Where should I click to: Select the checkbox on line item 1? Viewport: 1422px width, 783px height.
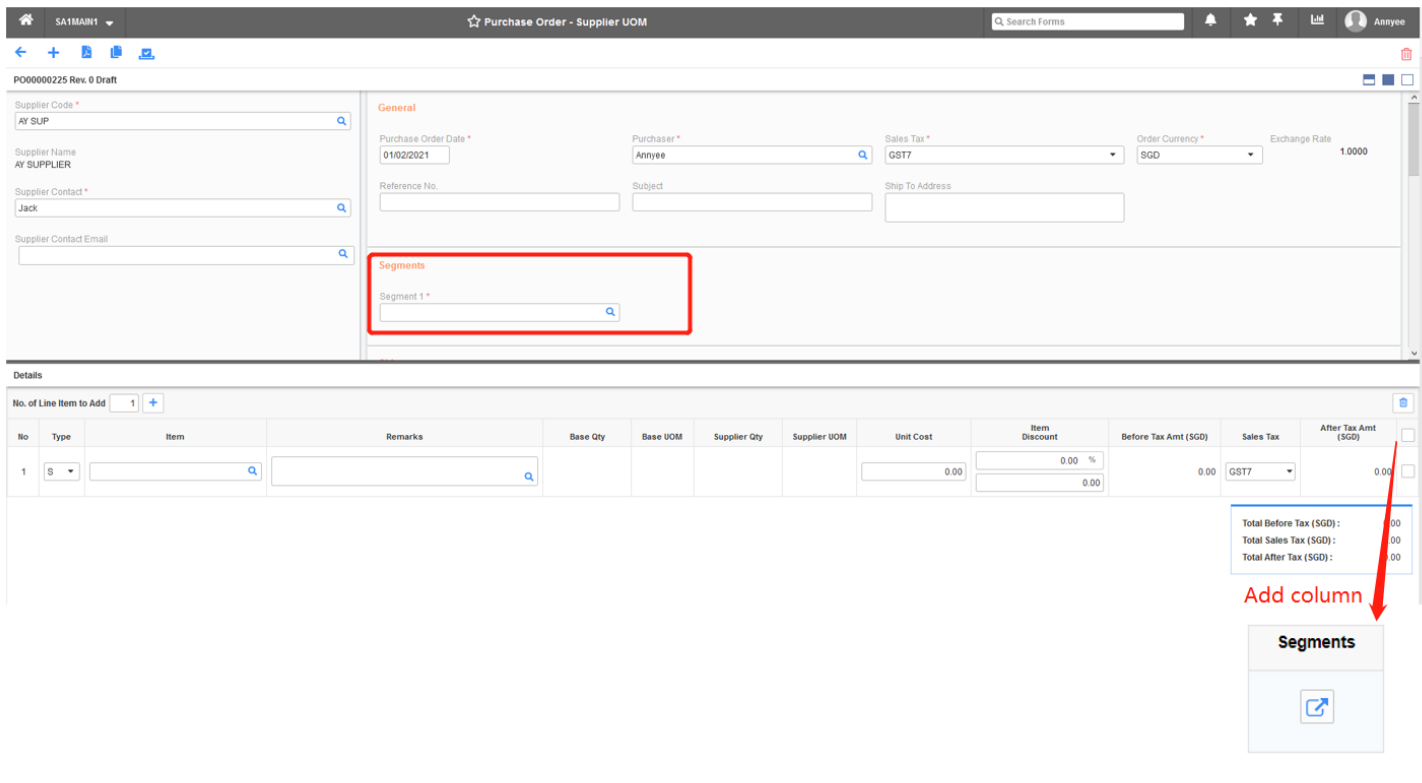[x=1408, y=470]
